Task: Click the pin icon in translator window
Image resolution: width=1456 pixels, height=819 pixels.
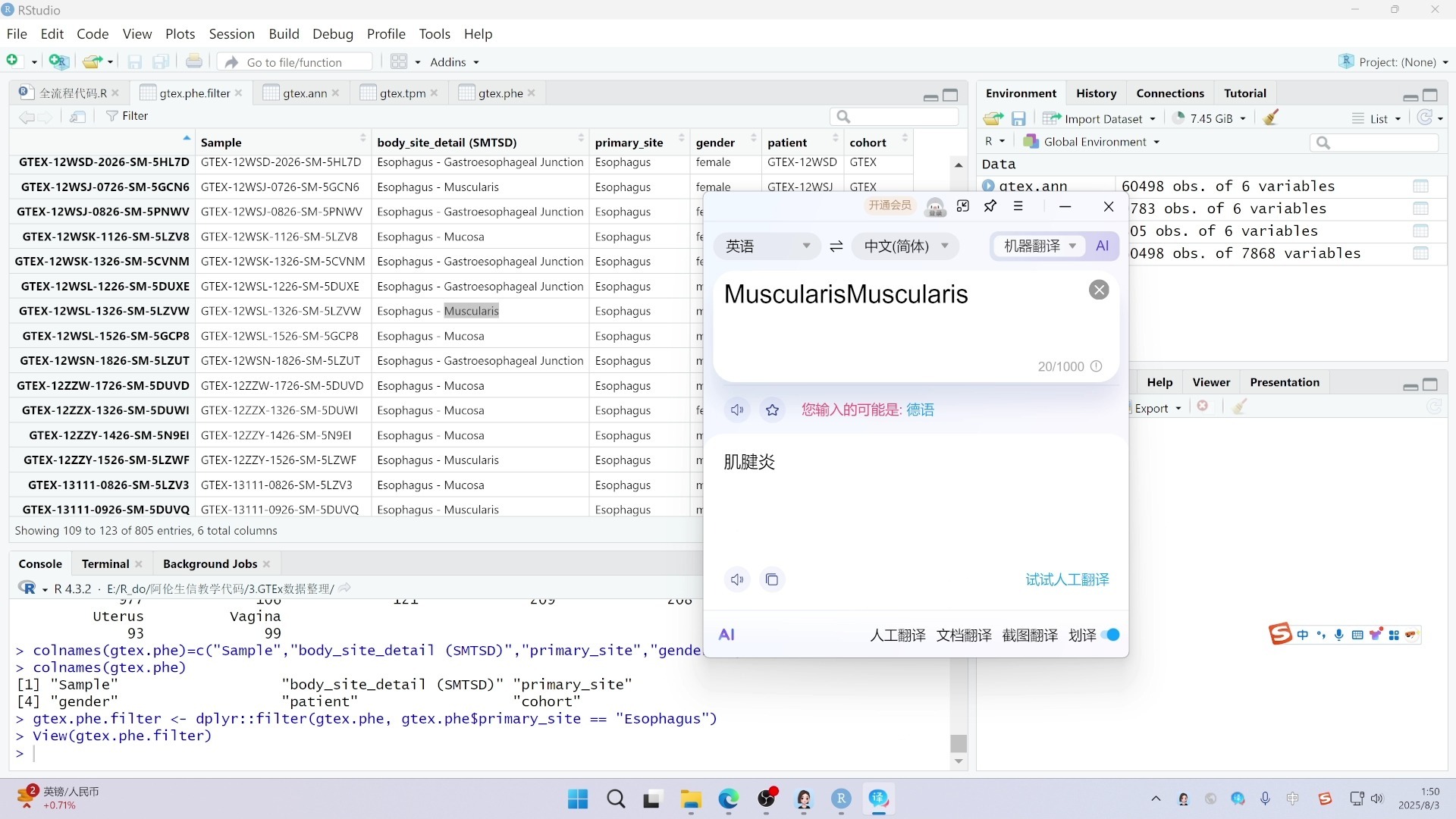Action: point(990,206)
